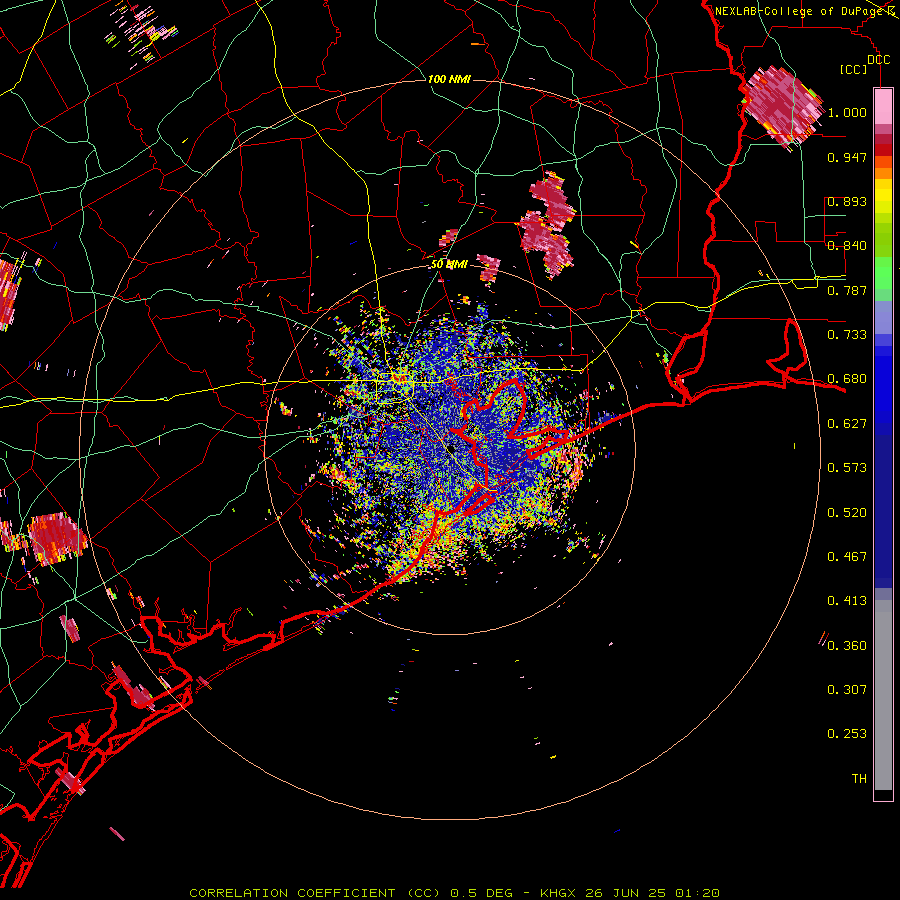The image size is (900, 900).
Task: Select the 0.253 color scale label
Action: [x=847, y=734]
